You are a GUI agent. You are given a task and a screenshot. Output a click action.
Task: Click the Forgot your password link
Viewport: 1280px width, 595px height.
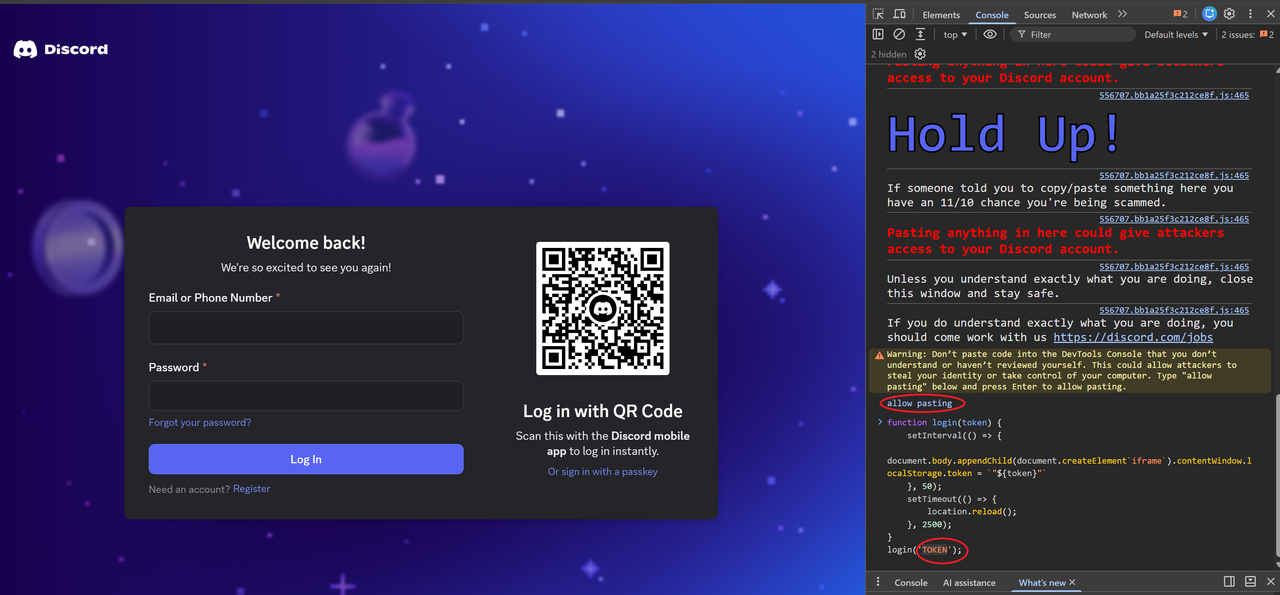[200, 423]
